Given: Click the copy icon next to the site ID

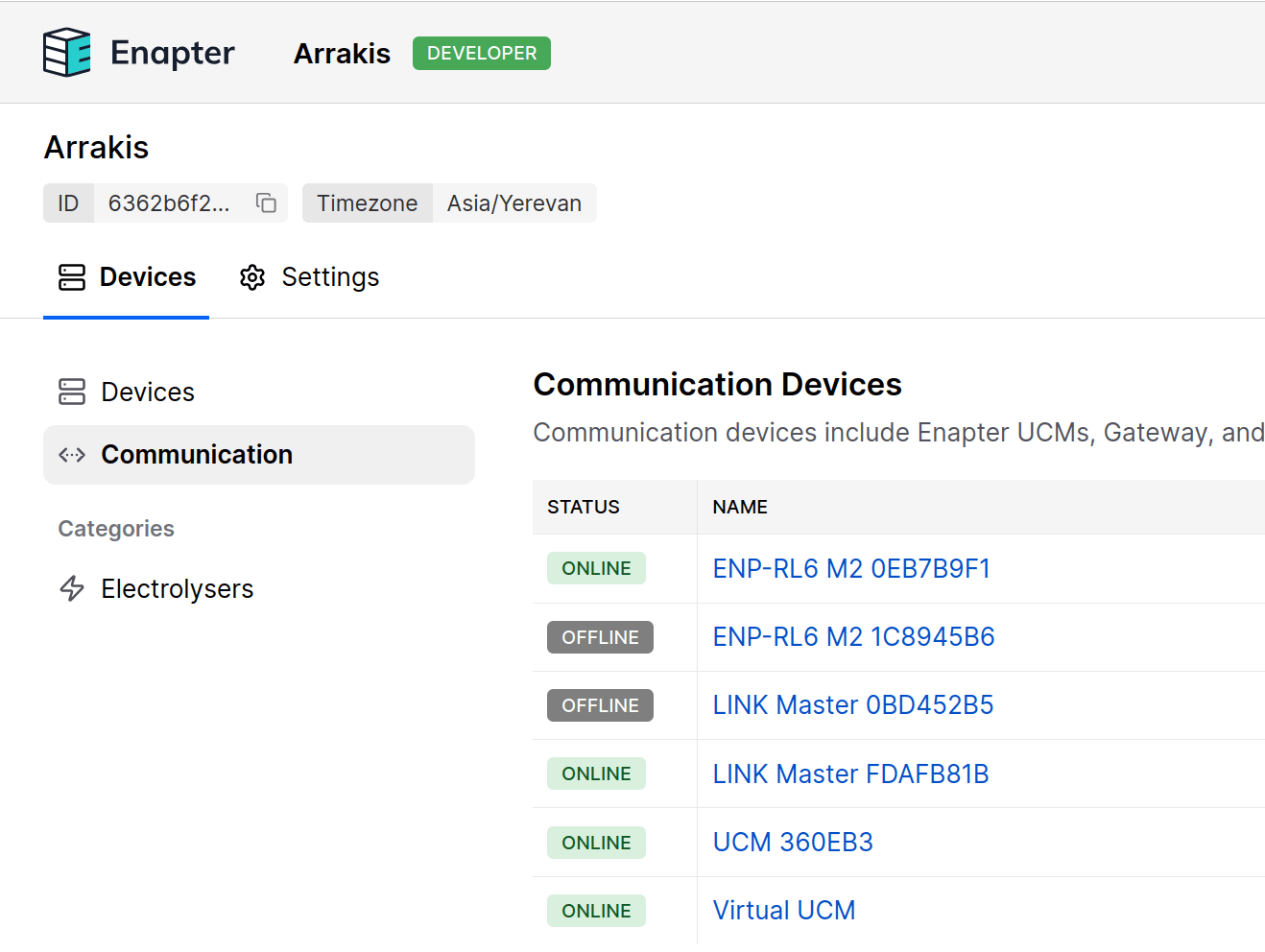Looking at the screenshot, I should (x=265, y=202).
